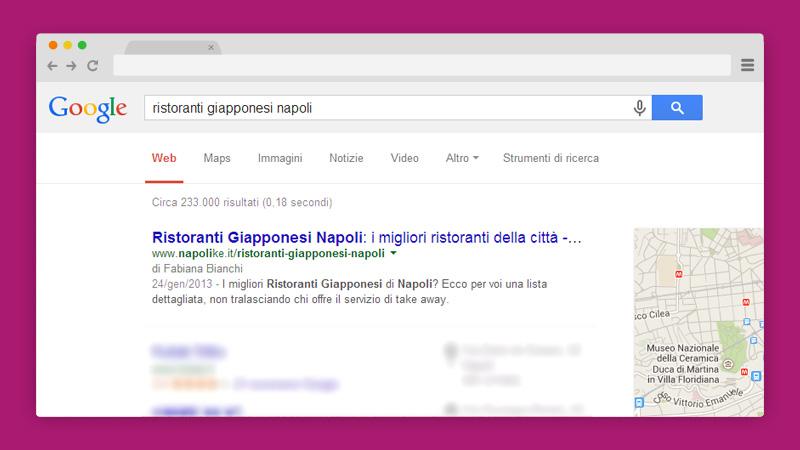Open the Napoli map thumbnail

[698, 320]
